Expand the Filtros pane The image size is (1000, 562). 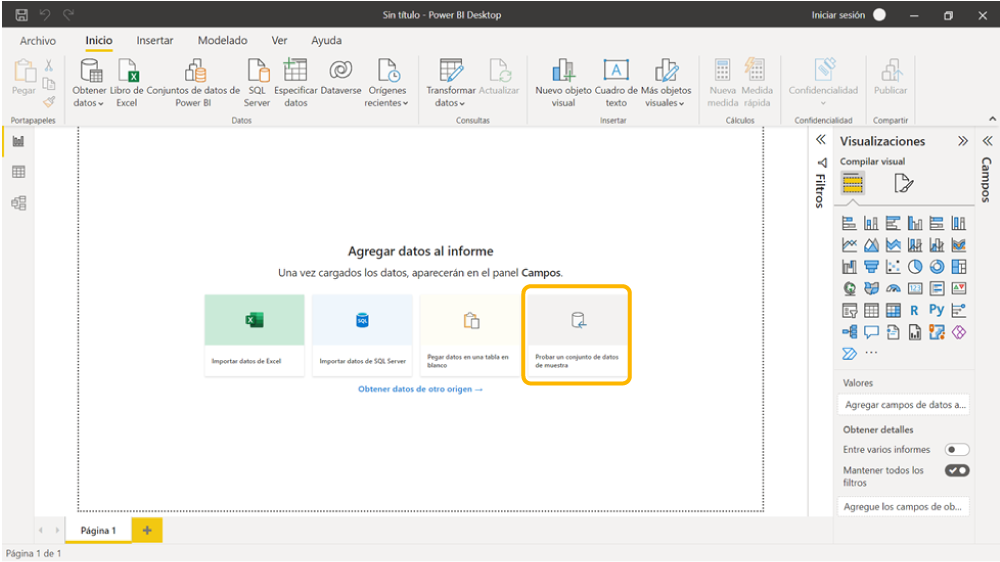tap(821, 140)
